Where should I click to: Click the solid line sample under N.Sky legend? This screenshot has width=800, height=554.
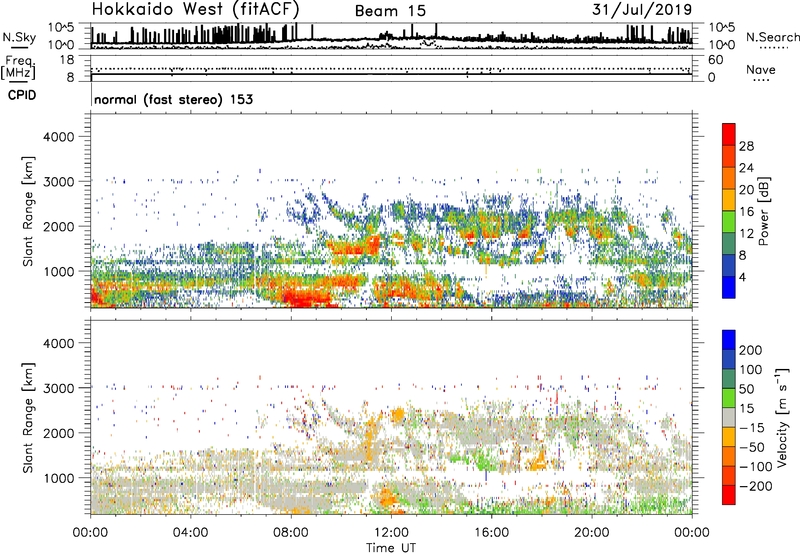click(x=19, y=48)
